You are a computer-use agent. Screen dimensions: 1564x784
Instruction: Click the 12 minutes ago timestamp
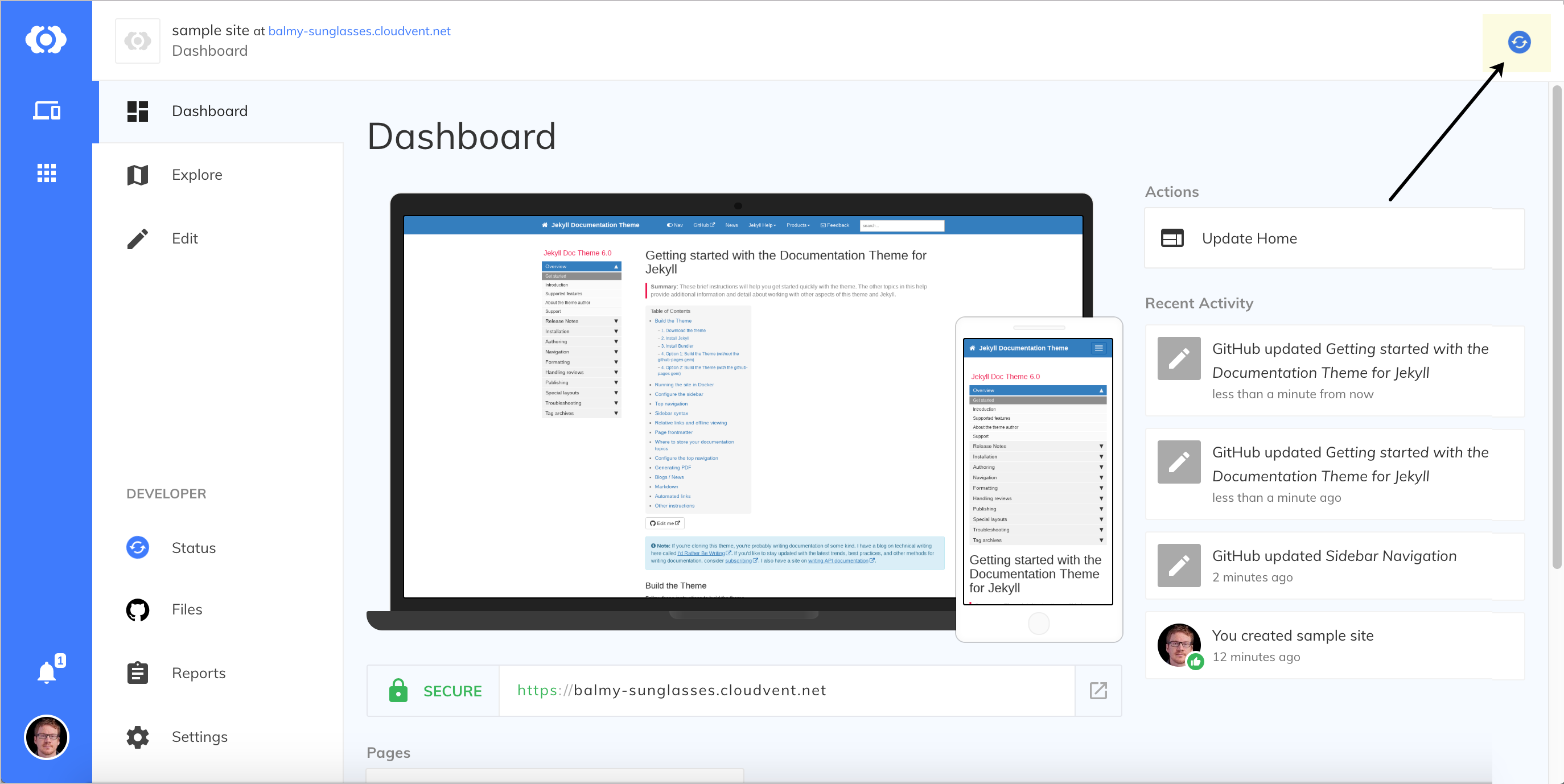[1256, 657]
